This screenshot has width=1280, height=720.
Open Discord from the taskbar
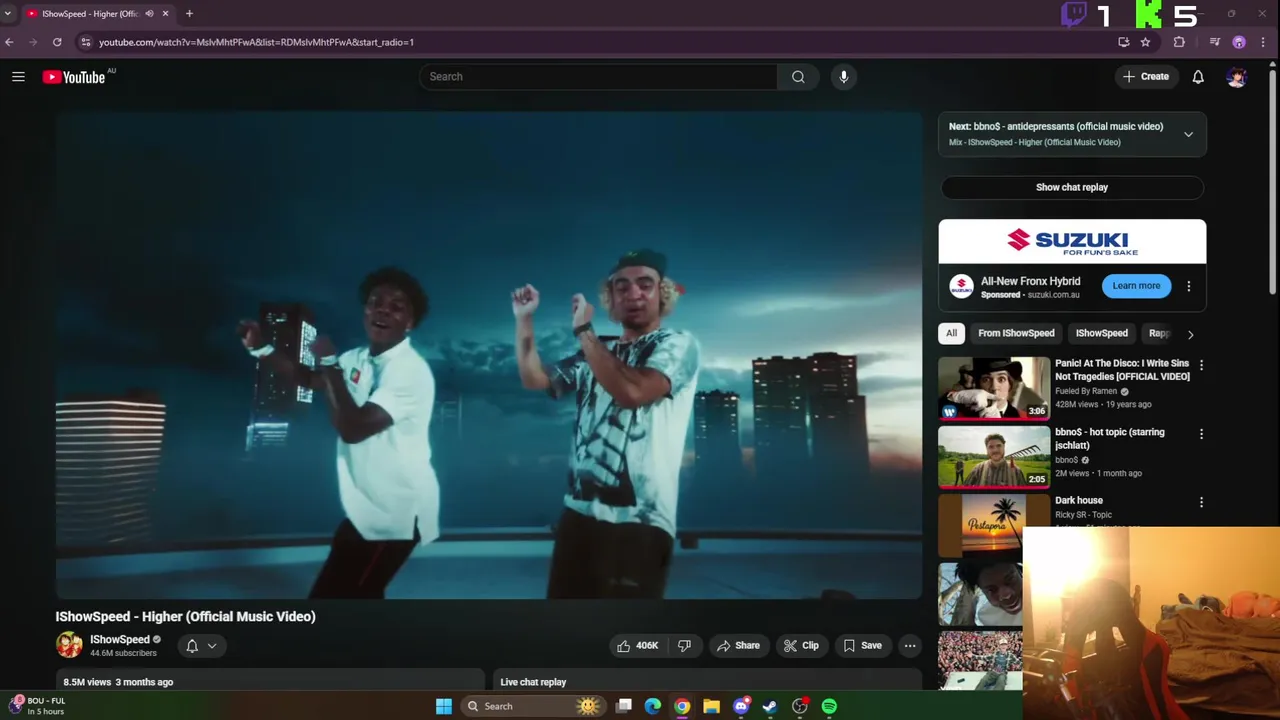pos(741,706)
